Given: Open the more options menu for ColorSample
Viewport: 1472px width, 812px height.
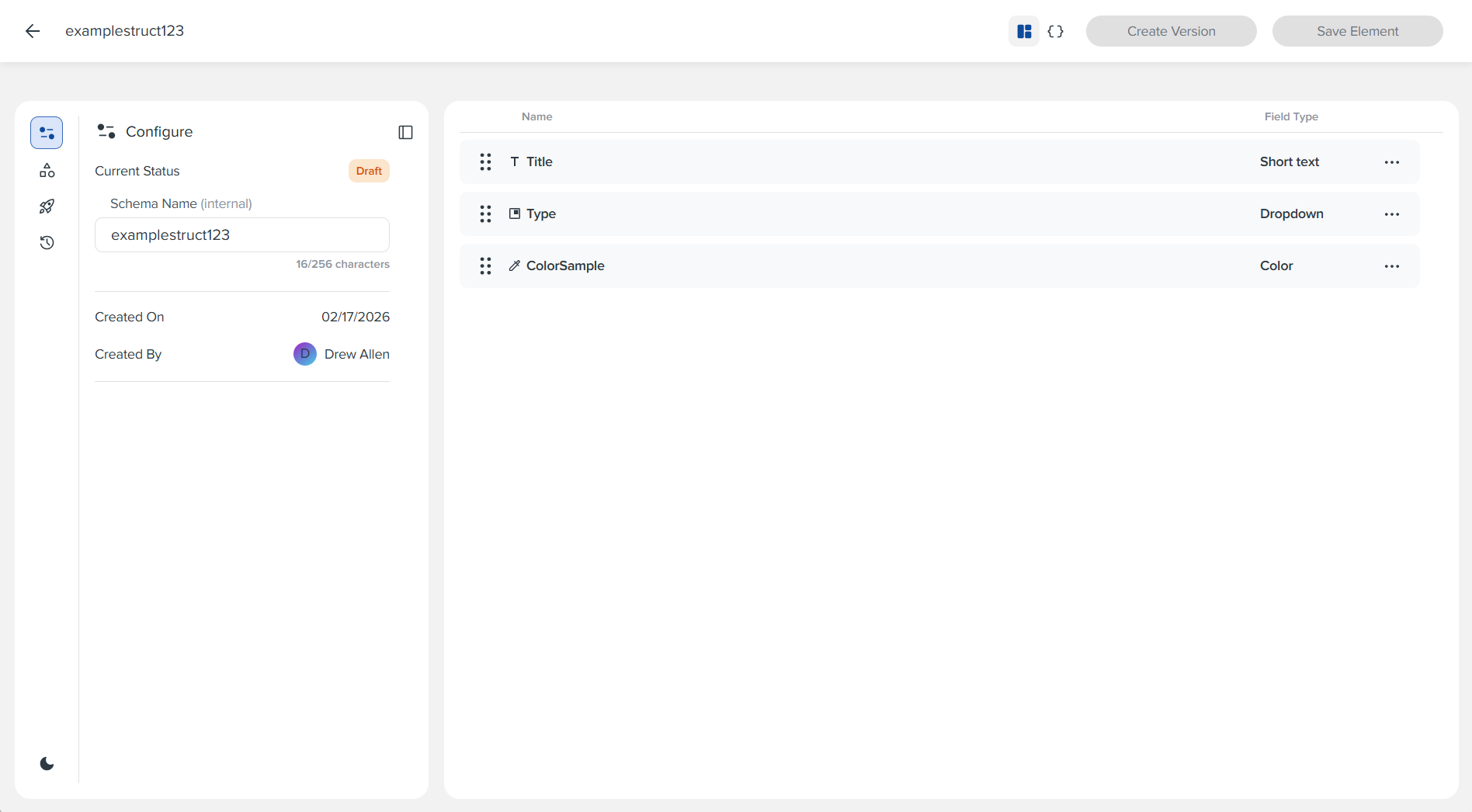Looking at the screenshot, I should (1391, 266).
